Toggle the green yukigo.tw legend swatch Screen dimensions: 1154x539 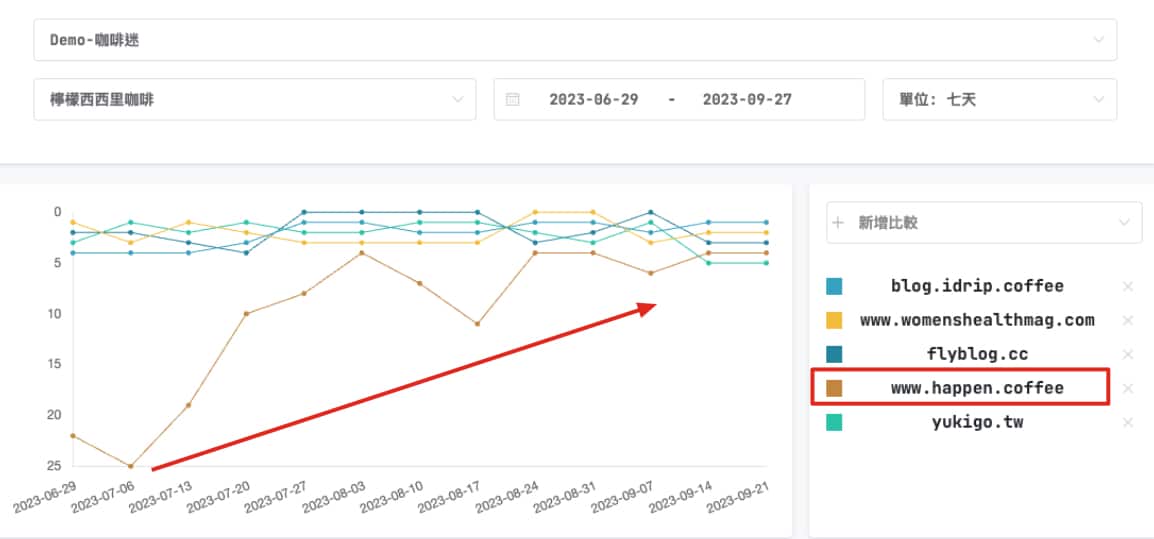click(834, 423)
